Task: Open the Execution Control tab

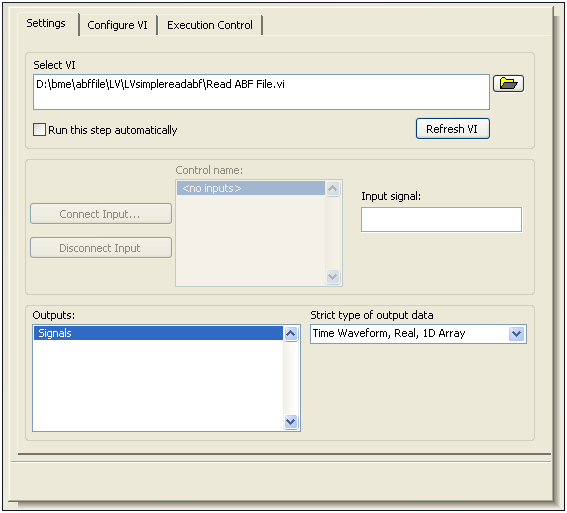Action: 210,25
